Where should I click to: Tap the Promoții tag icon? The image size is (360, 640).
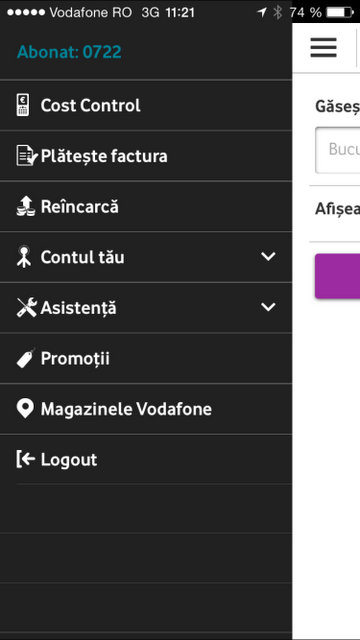pyautogui.click(x=26, y=358)
